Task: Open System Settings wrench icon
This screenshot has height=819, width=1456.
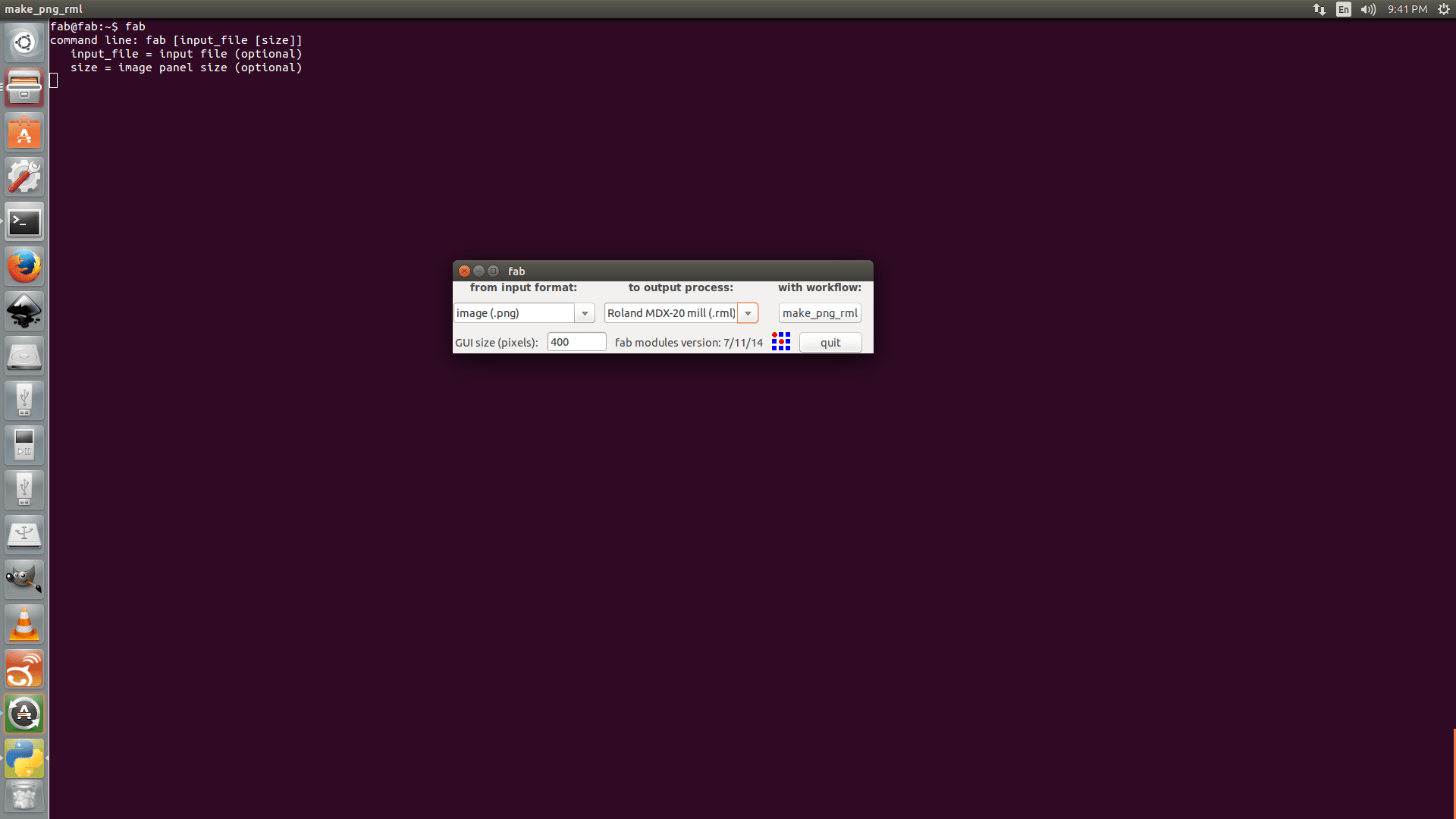Action: [x=24, y=177]
